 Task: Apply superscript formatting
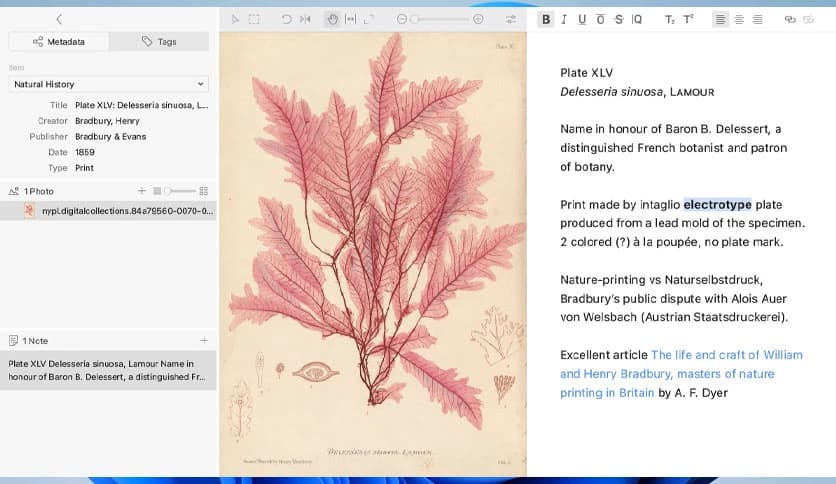pyautogui.click(x=688, y=20)
